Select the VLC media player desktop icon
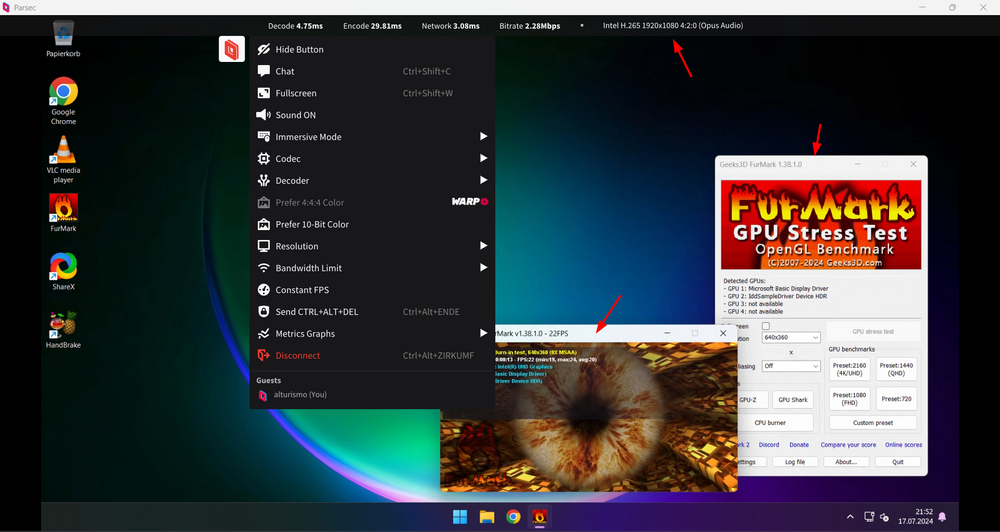This screenshot has height=532, width=1000. point(64,159)
